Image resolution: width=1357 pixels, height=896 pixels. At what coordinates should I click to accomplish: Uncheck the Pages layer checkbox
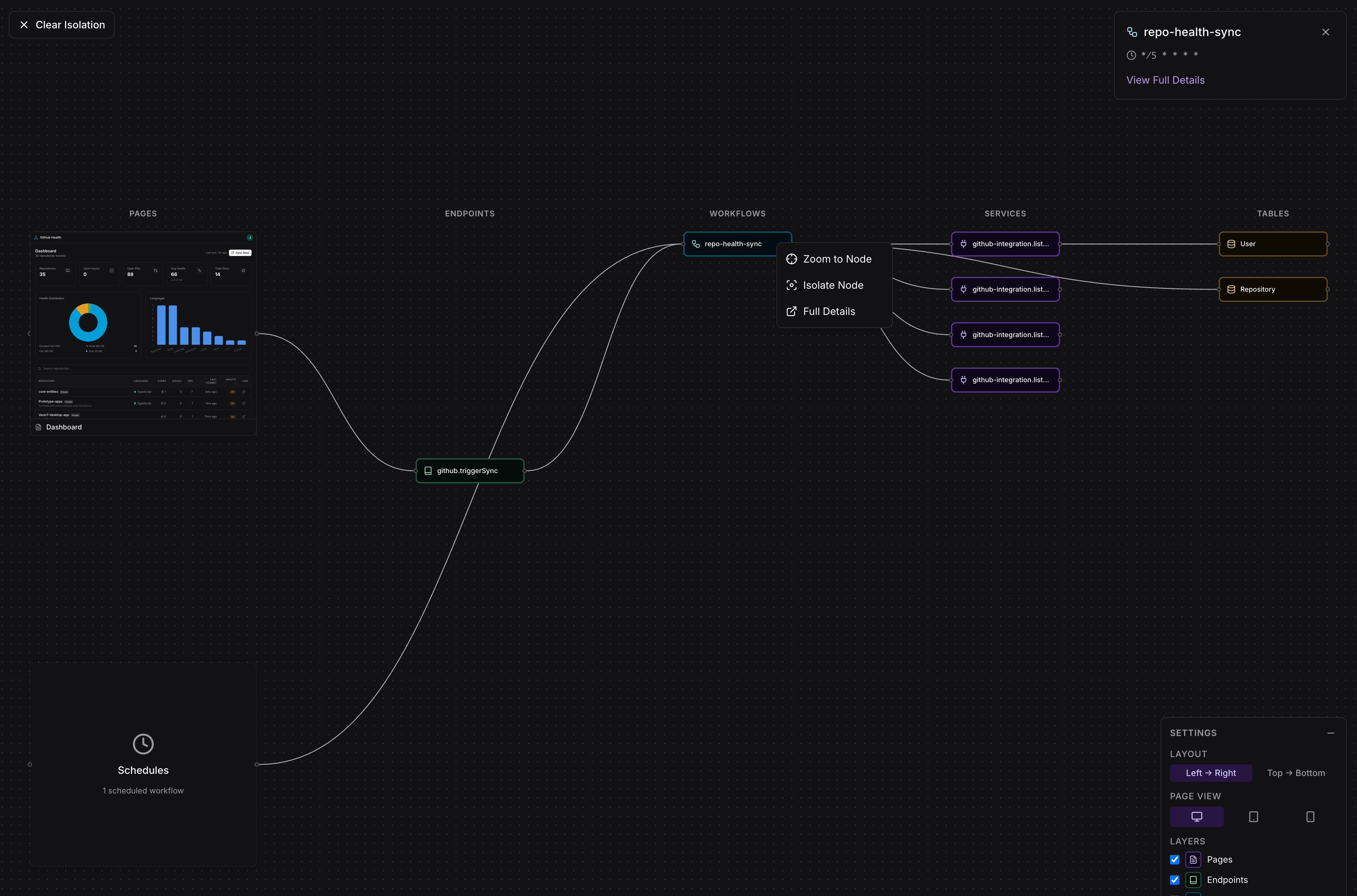(x=1175, y=860)
